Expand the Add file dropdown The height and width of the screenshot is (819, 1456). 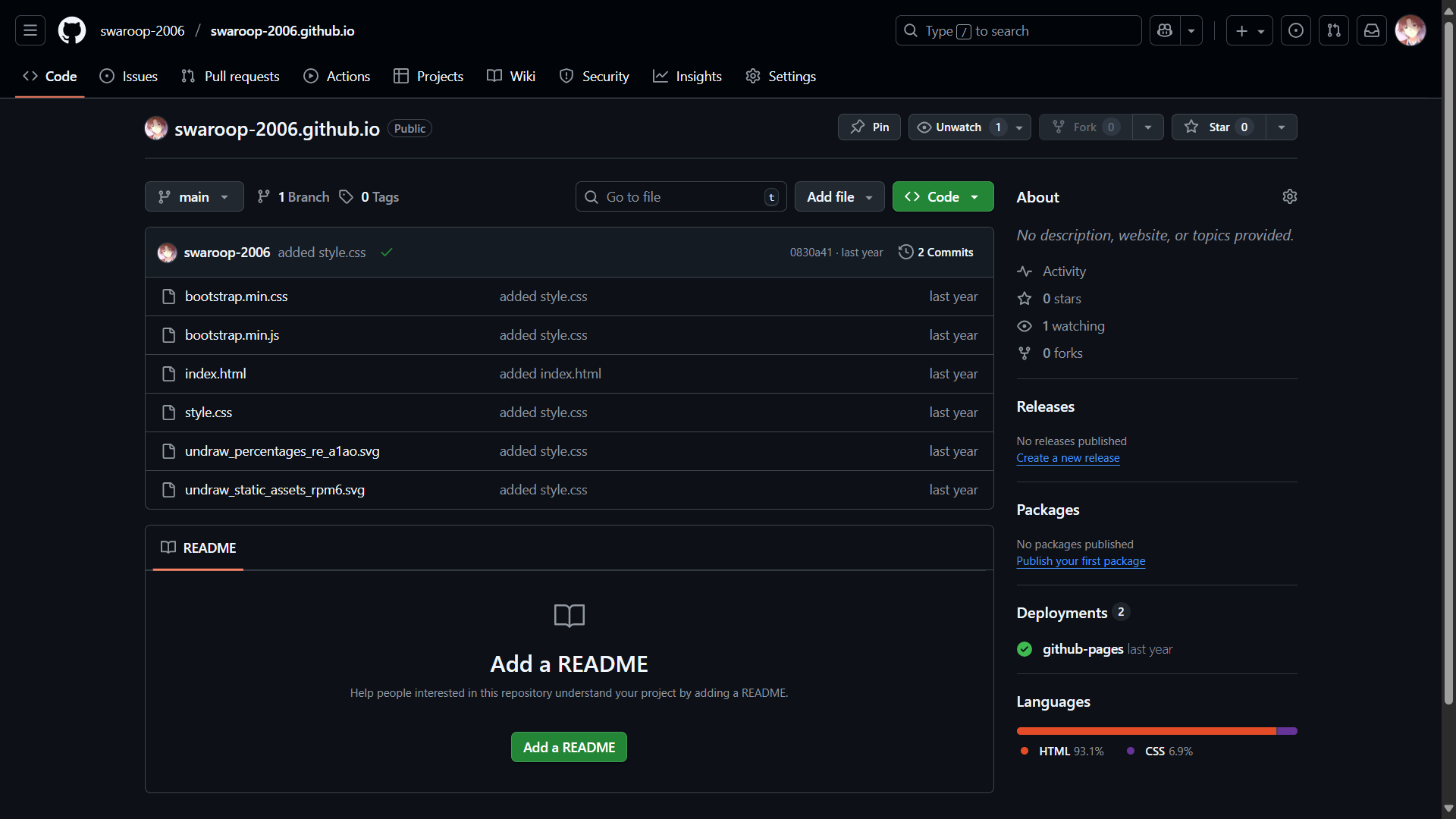[x=839, y=197]
